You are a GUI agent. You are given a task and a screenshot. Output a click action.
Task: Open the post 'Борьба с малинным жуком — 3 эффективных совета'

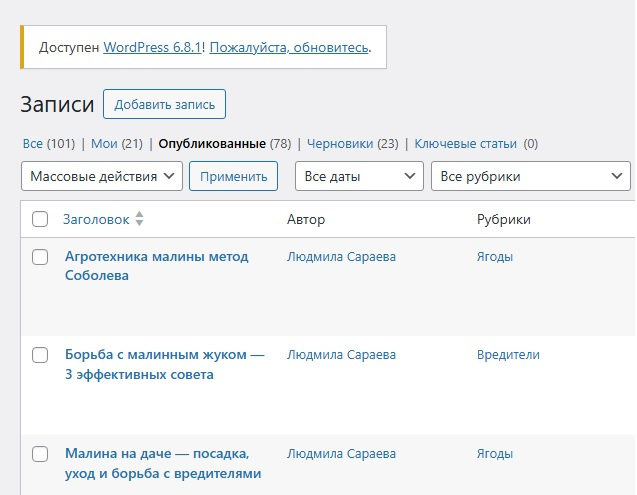[165, 364]
